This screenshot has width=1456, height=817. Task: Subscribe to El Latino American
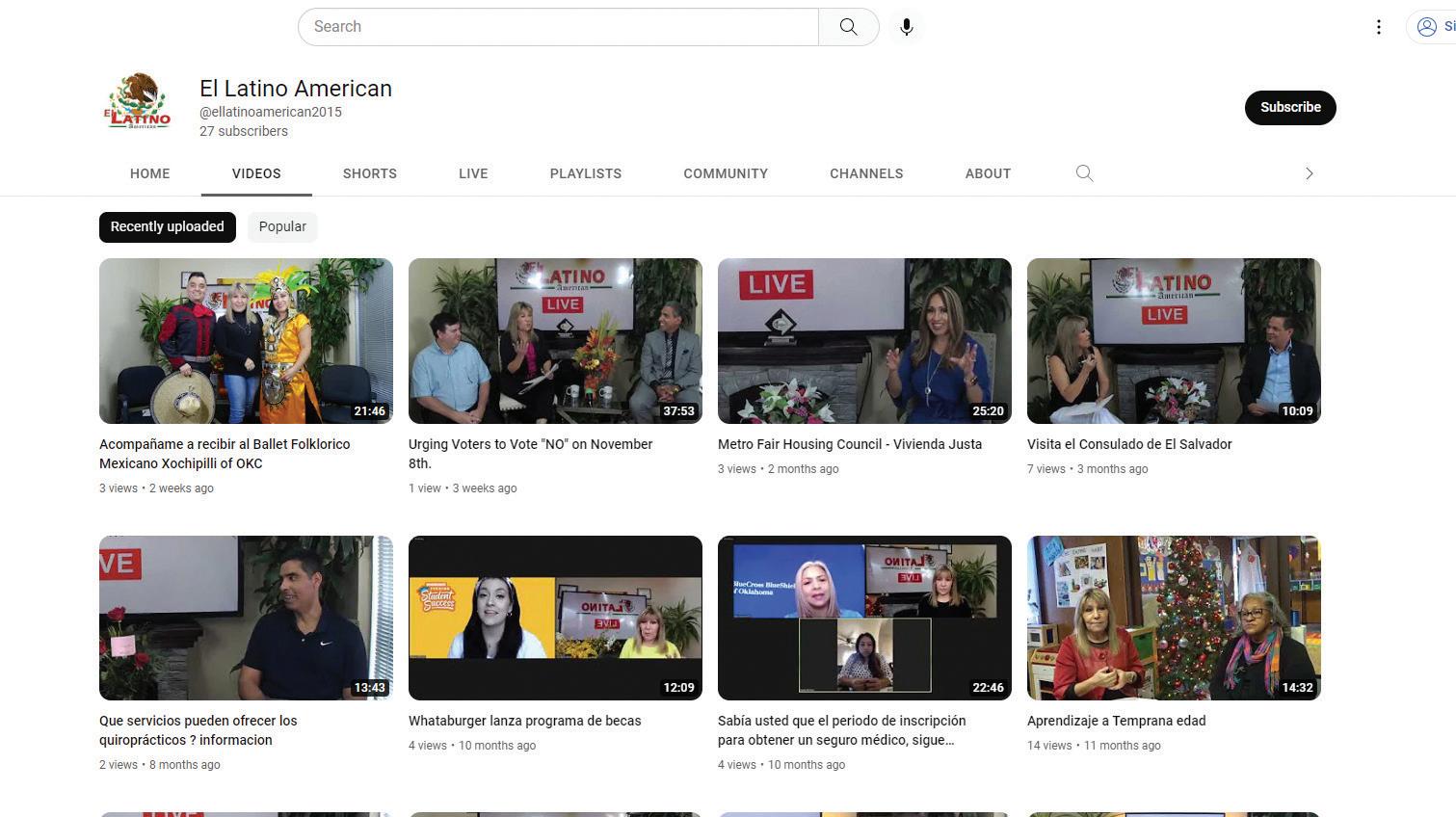1290,107
